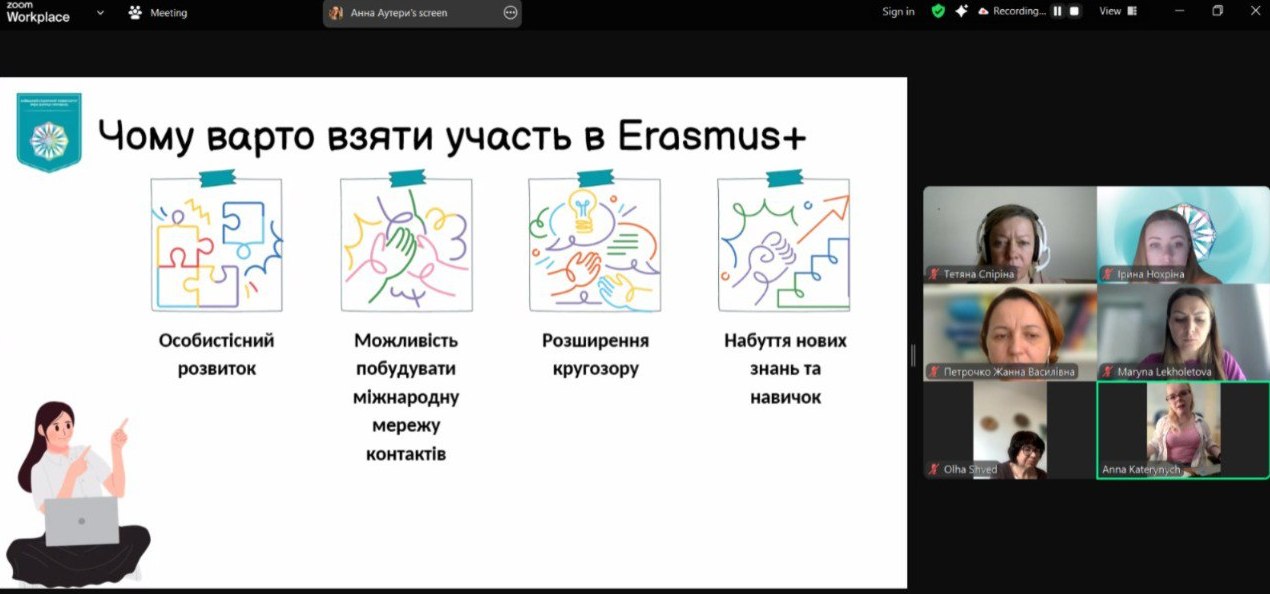Open the Zoom AI Companion sparkle icon
Image resolution: width=1270 pixels, height=594 pixels.
pos(962,11)
